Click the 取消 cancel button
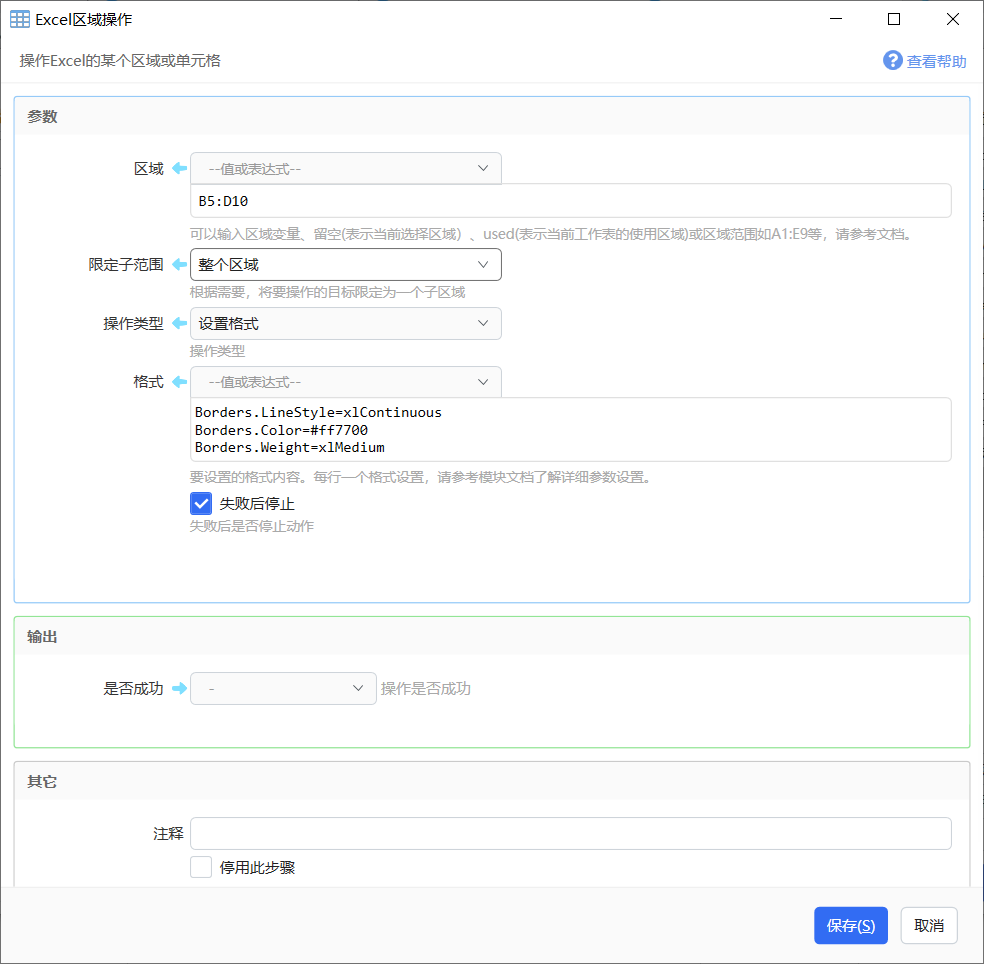 coord(929,925)
